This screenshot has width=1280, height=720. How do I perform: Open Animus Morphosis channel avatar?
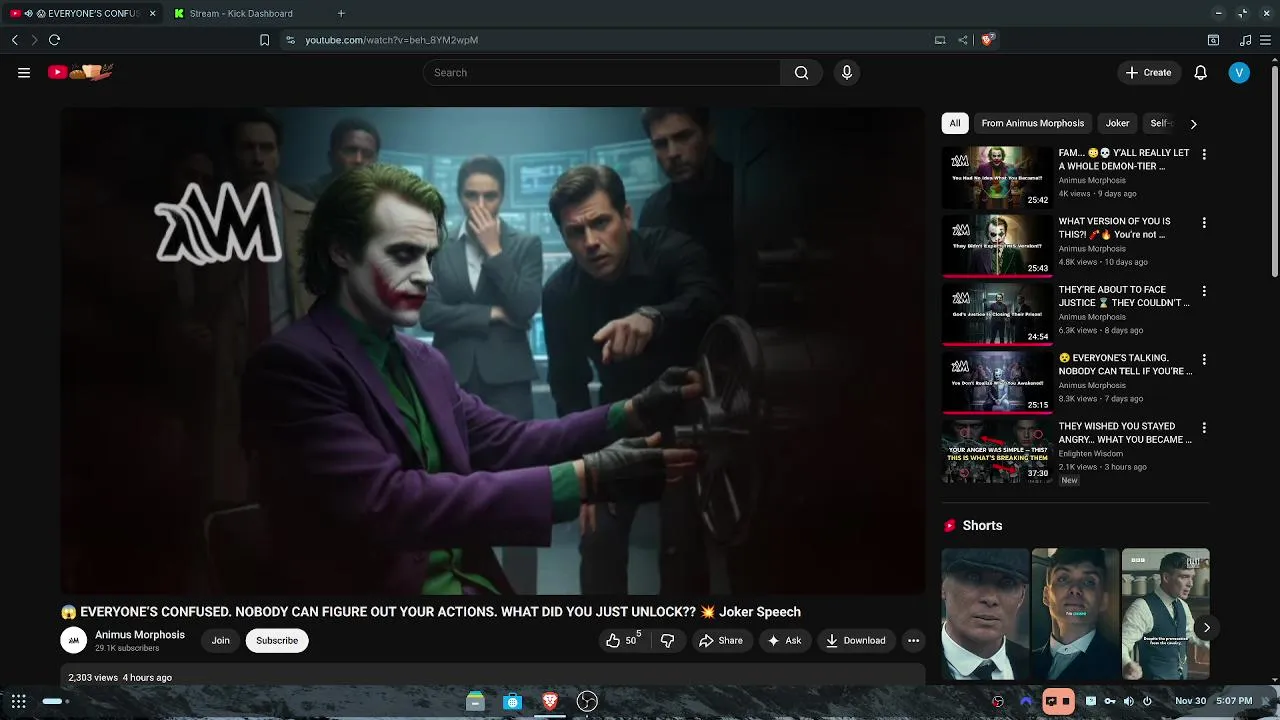[73, 640]
